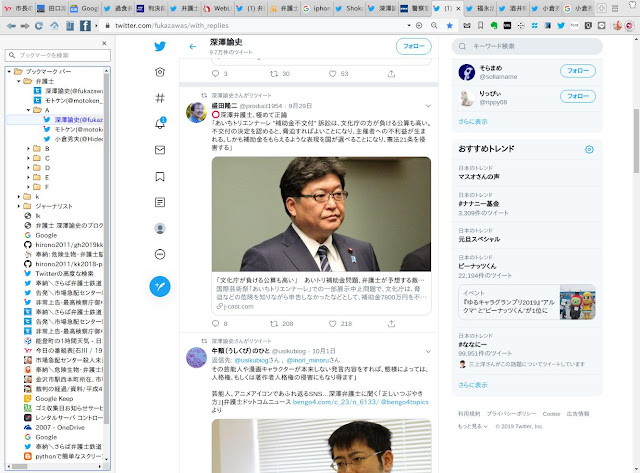Click the zoom magnifier icon in address bar

click(x=434, y=25)
